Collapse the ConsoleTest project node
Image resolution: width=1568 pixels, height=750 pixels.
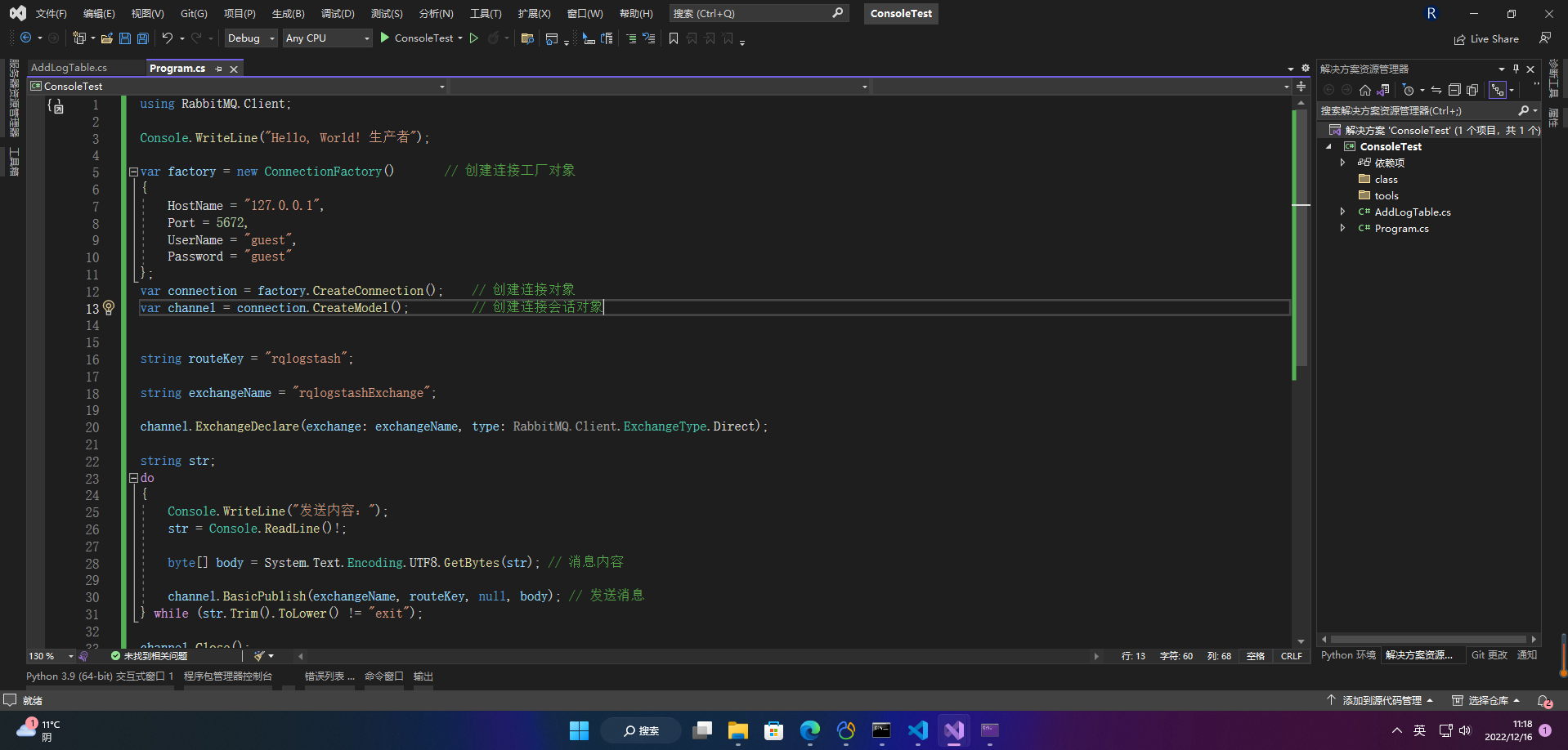1328,146
